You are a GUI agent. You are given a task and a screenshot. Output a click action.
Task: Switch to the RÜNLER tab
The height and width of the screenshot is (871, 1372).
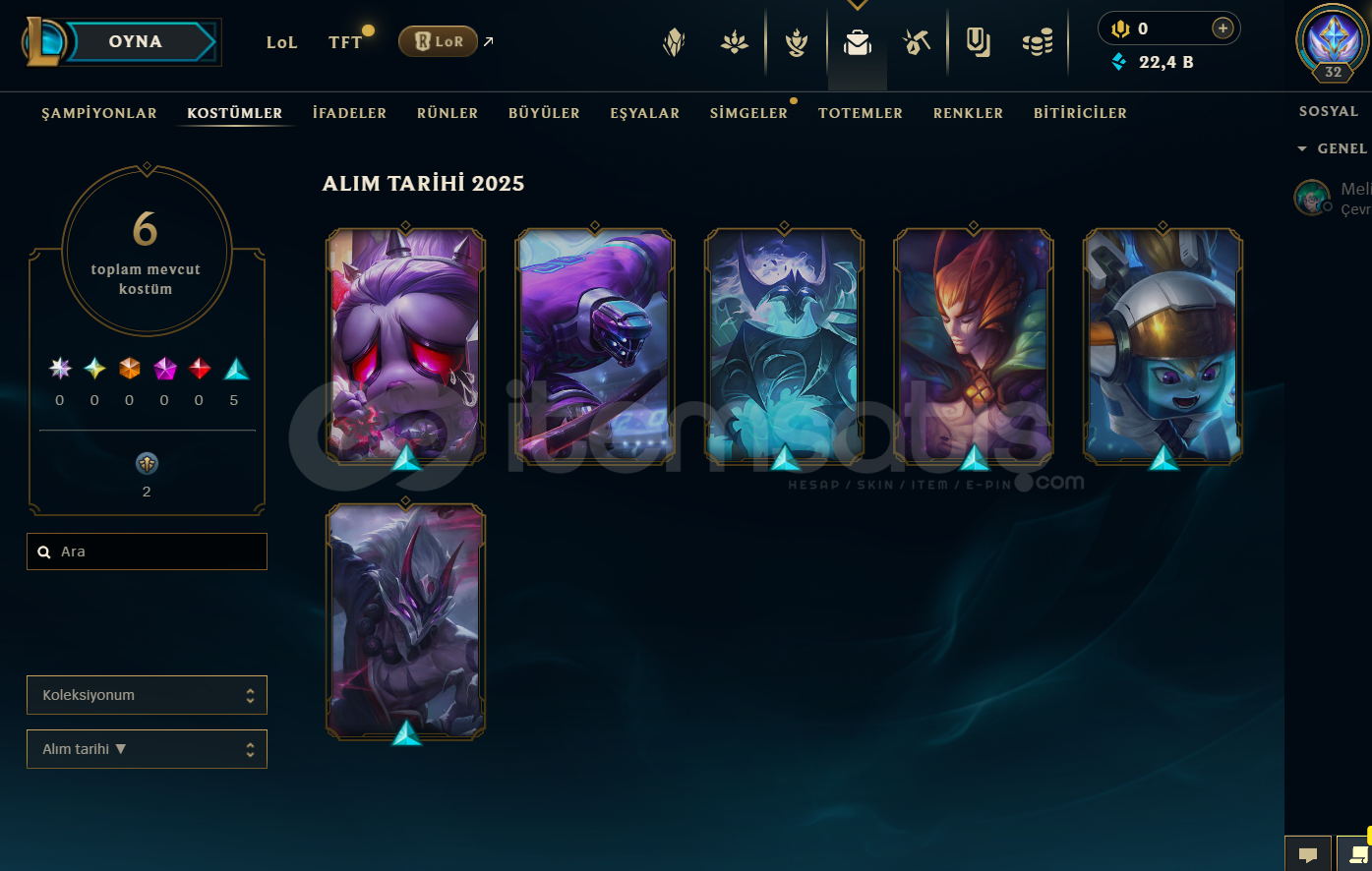[x=447, y=113]
